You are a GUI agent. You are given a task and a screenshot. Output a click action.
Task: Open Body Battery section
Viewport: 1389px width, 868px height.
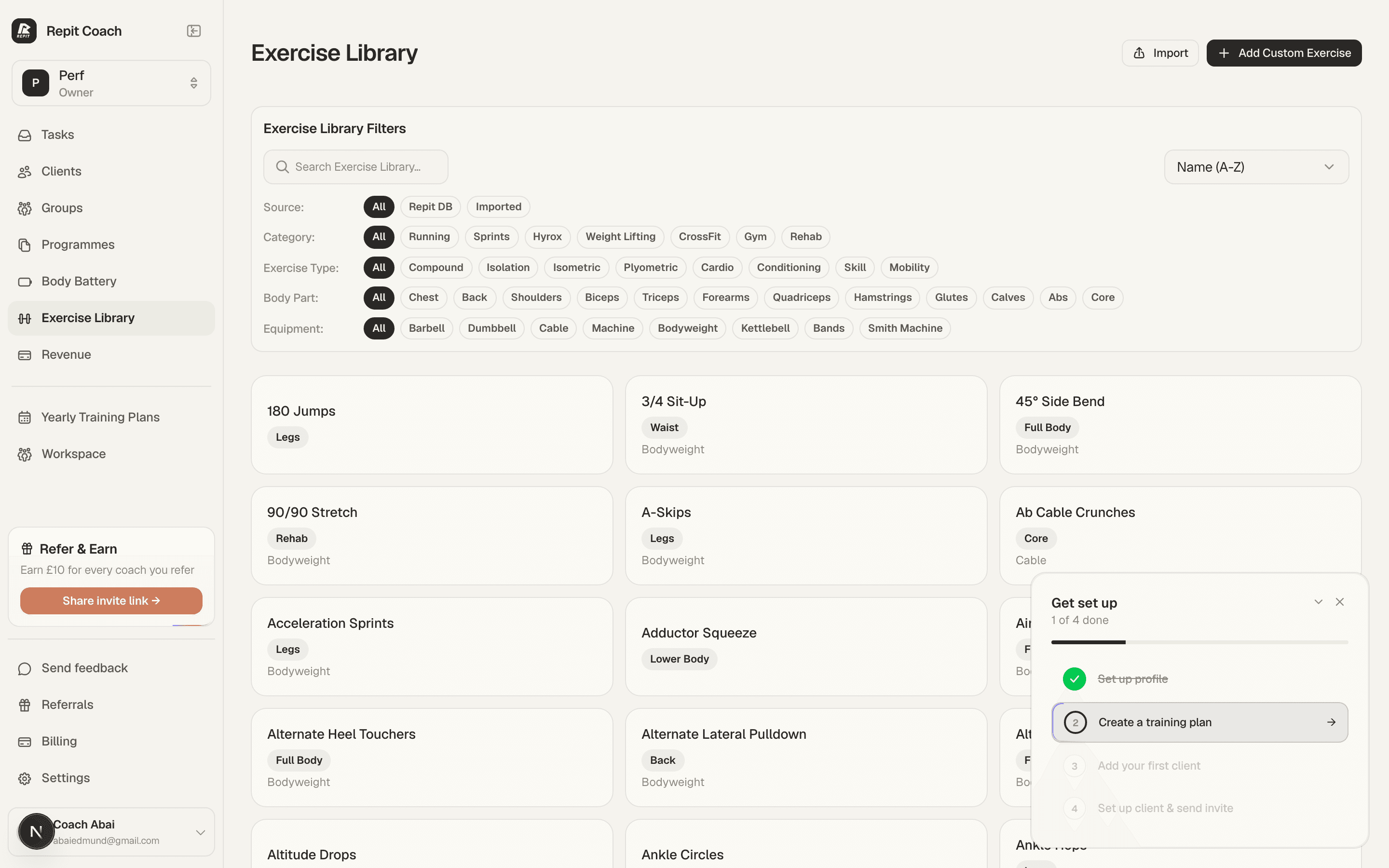(x=111, y=282)
